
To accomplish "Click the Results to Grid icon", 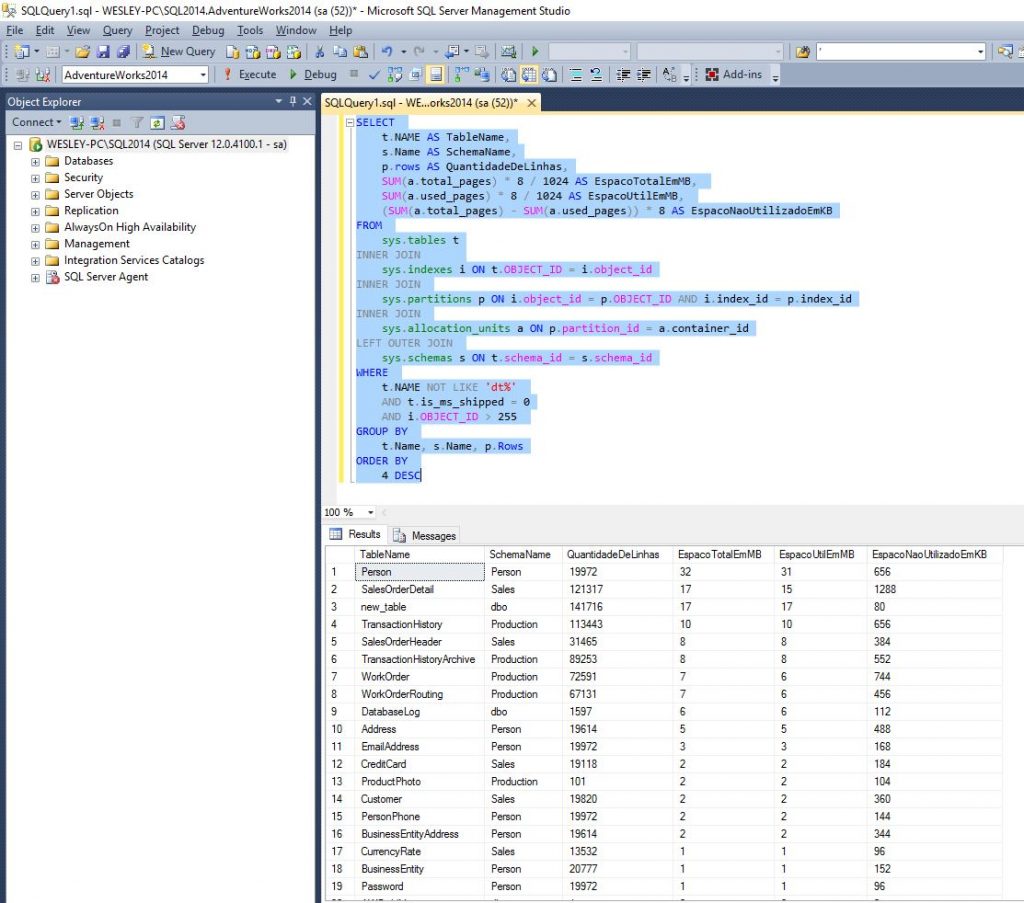I will click(526, 74).
